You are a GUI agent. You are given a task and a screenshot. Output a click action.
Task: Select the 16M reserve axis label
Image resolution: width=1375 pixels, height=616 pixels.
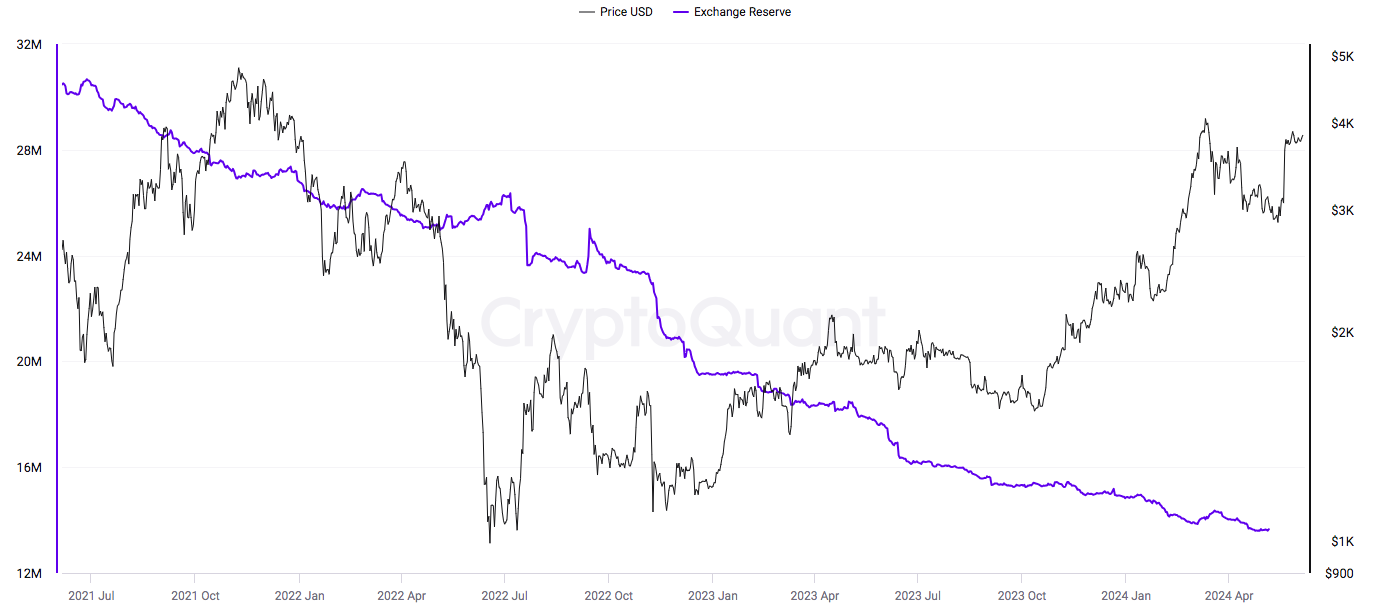(30, 468)
